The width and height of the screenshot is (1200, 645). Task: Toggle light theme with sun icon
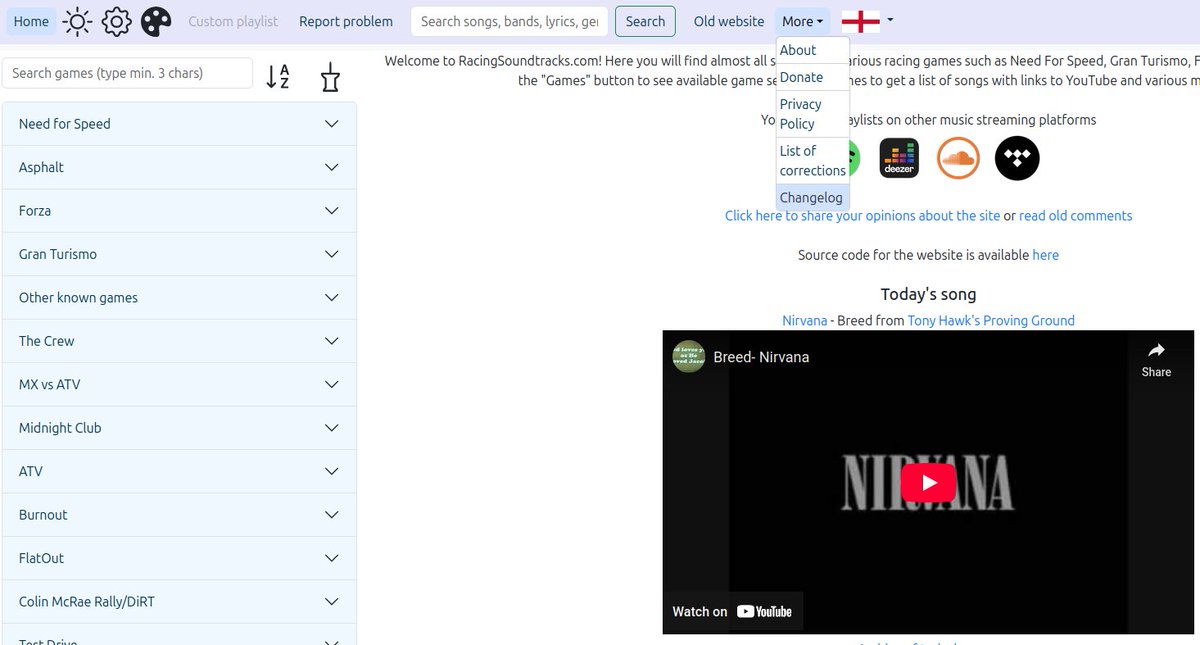click(x=78, y=21)
